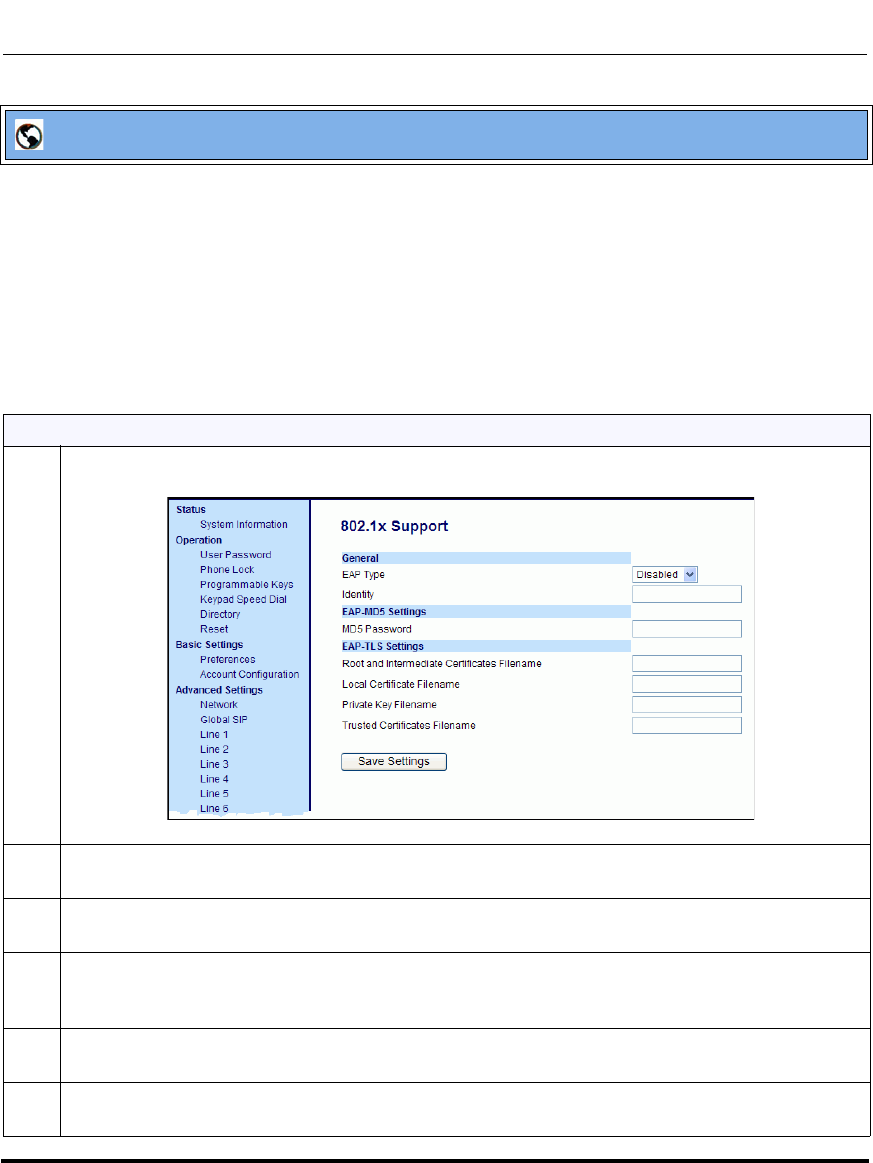This screenshot has height=1163, width=873.
Task: Click the Status section heading
Action: (191, 510)
